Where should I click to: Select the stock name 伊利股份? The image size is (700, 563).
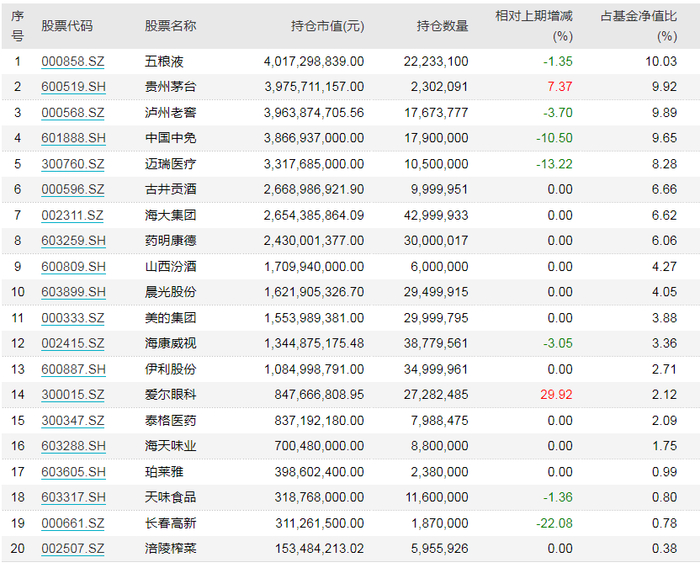[171, 369]
